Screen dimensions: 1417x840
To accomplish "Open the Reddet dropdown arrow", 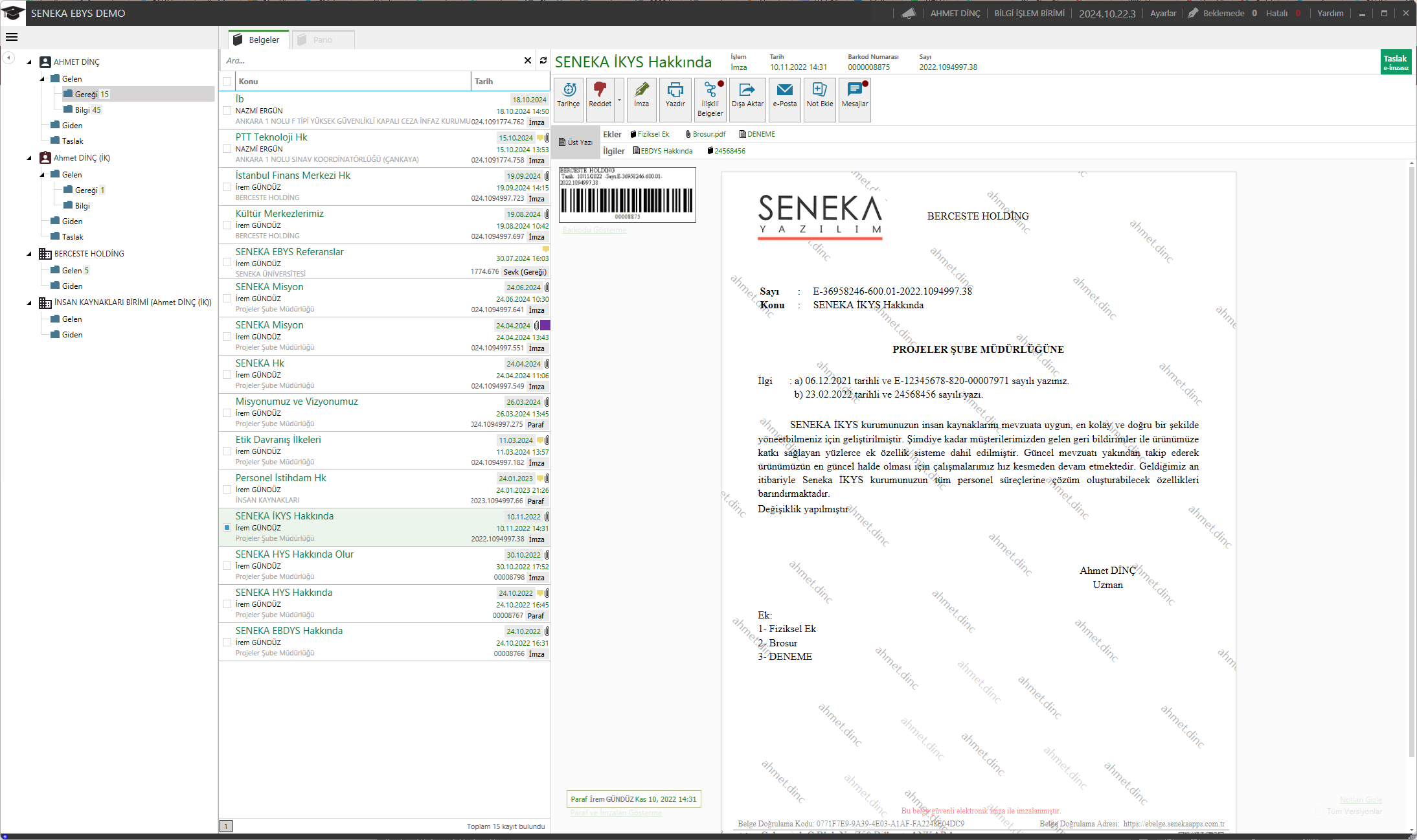I will tap(619, 98).
